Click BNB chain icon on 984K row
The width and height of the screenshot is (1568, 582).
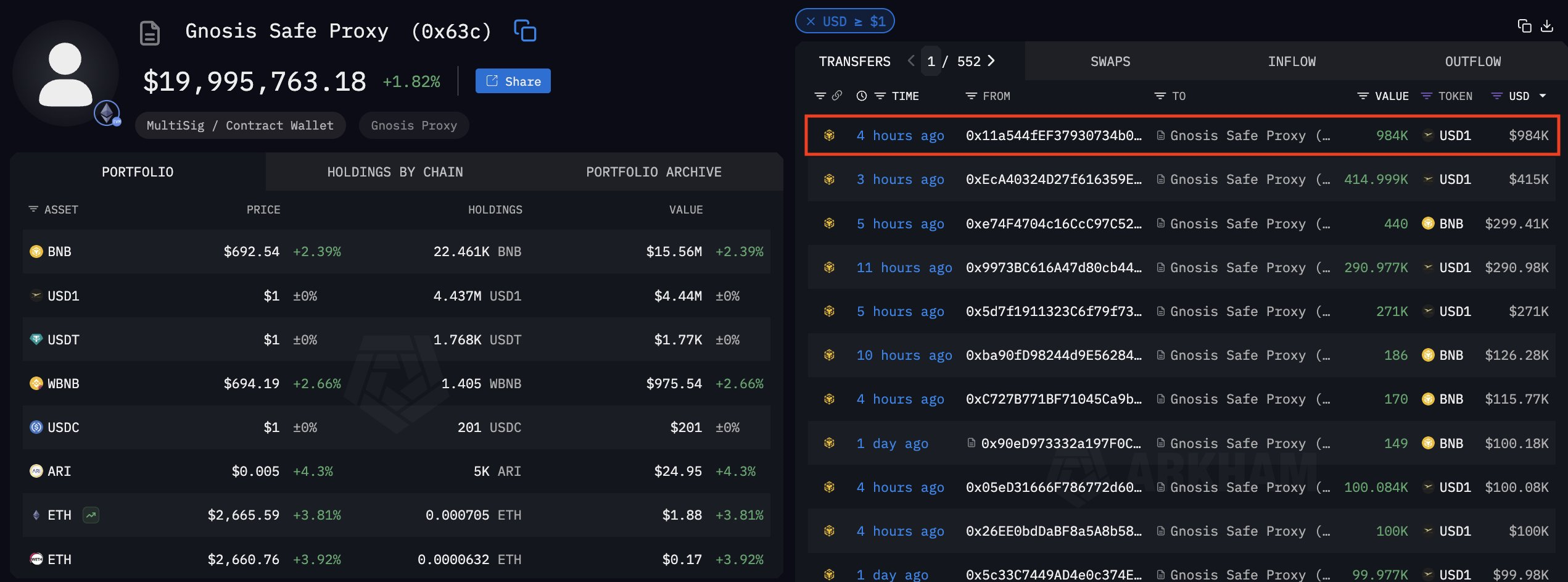click(x=829, y=135)
